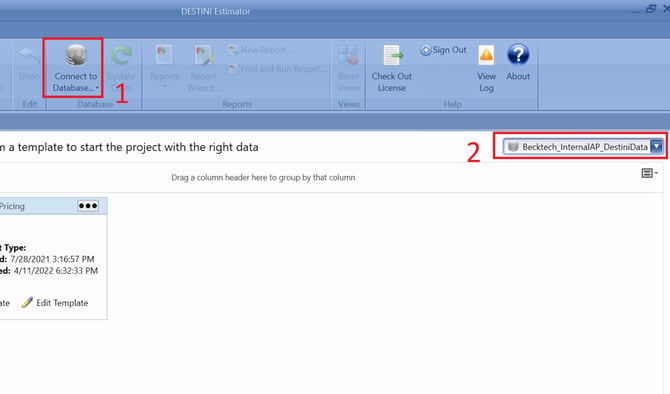Image resolution: width=670 pixels, height=394 pixels.
Task: Click the Update Costs refresh icon
Action: click(x=121, y=56)
